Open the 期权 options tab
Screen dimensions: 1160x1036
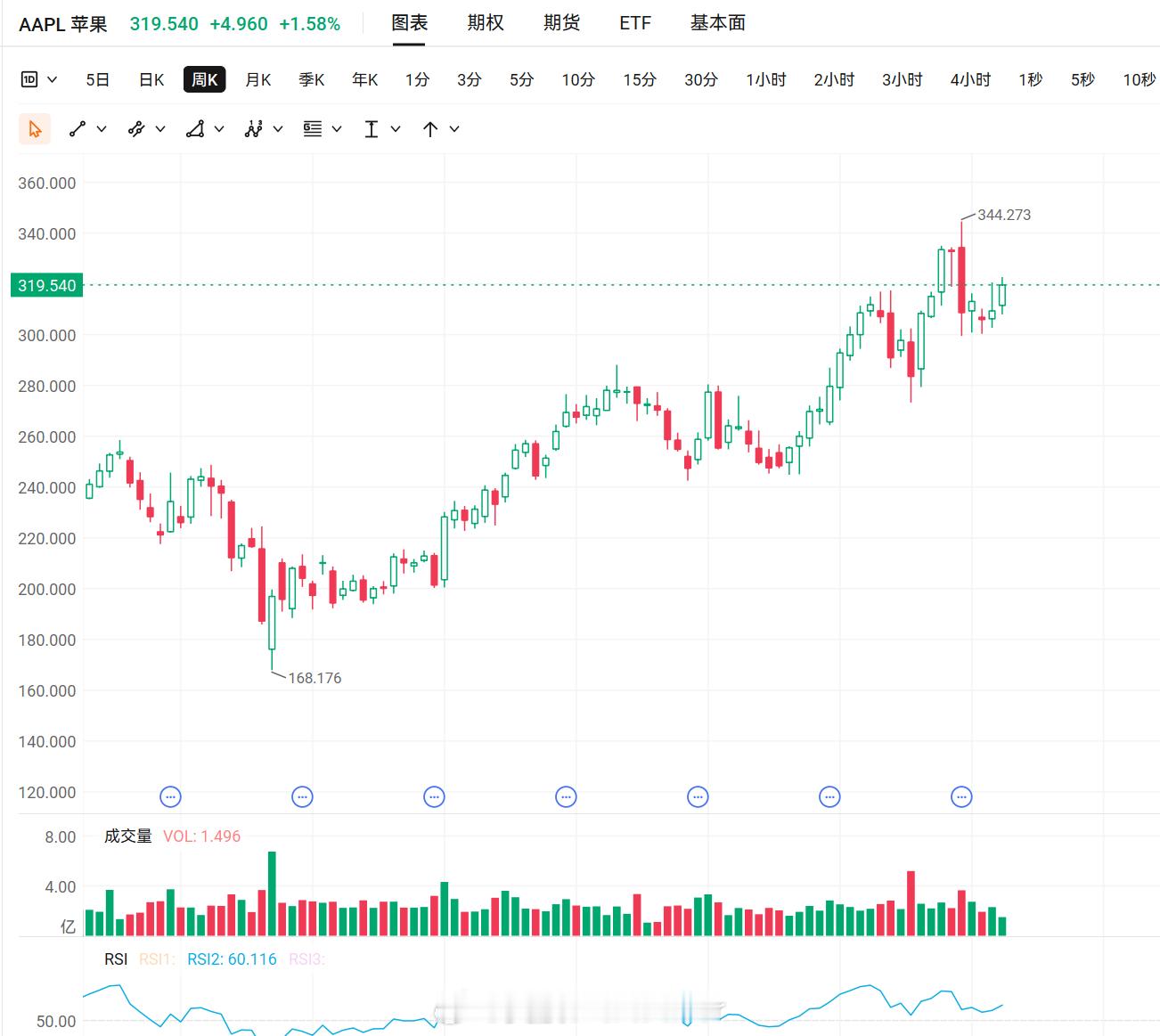click(486, 23)
